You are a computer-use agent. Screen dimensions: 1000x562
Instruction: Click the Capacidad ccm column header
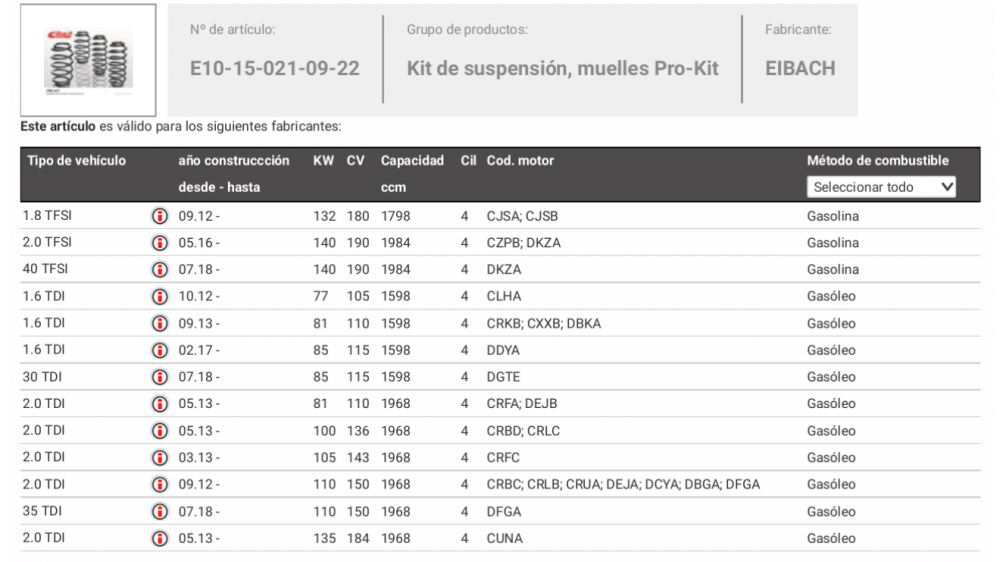[x=412, y=174]
